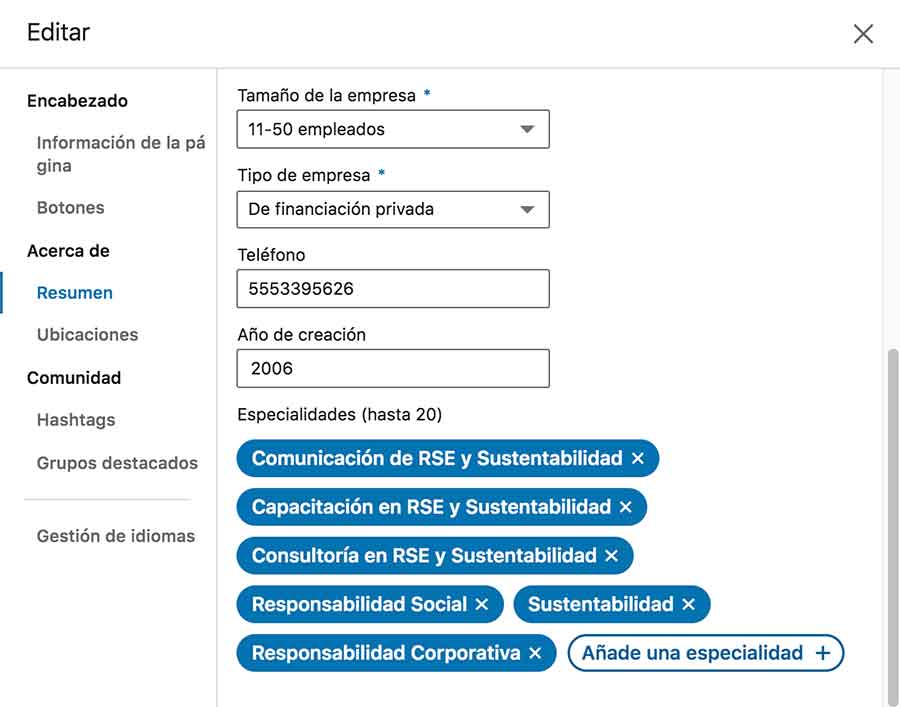This screenshot has width=900, height=707.
Task: Close the Editar dialog with the X
Action: [x=863, y=34]
